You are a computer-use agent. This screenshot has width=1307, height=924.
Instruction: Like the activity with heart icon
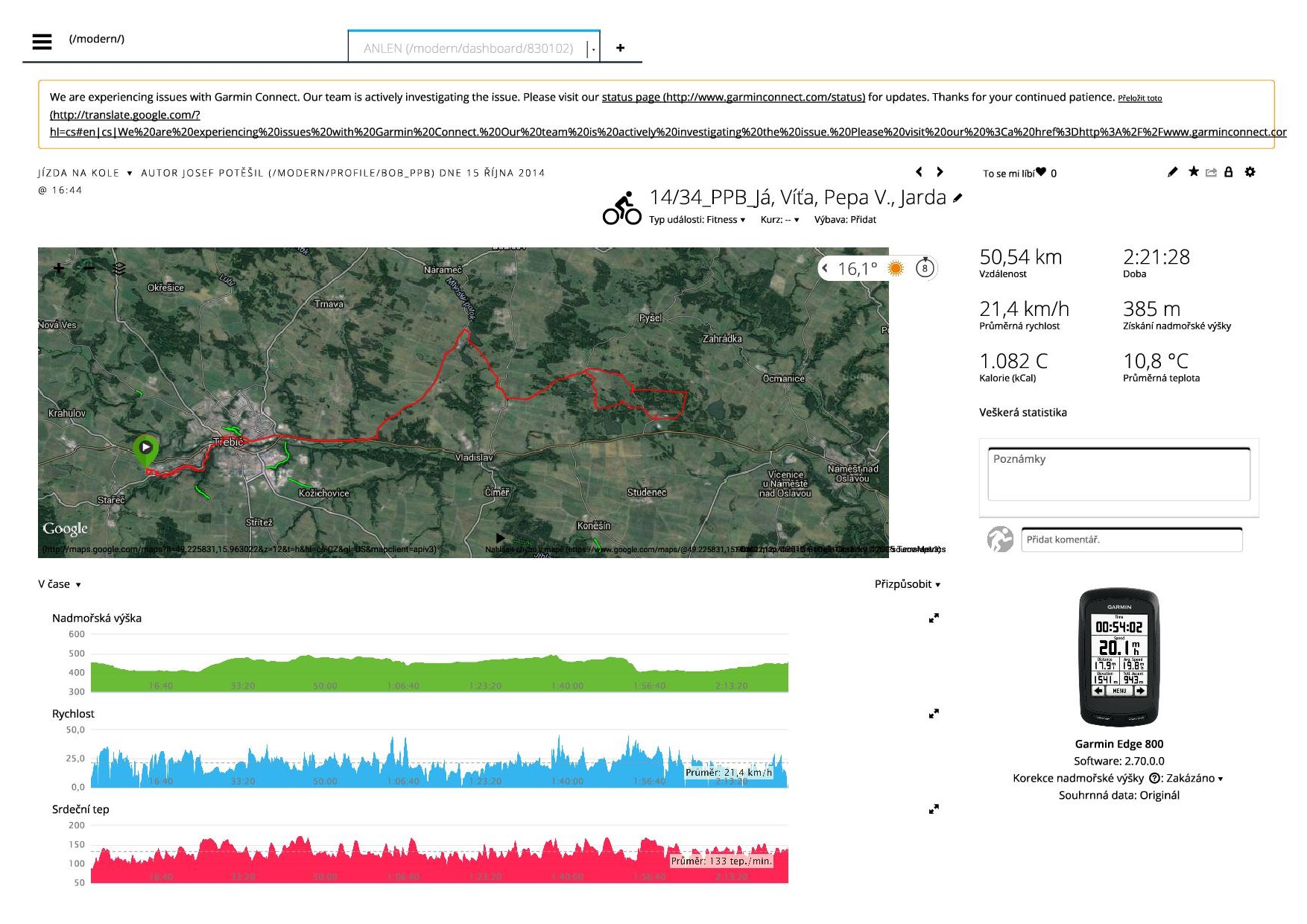pyautogui.click(x=1041, y=172)
